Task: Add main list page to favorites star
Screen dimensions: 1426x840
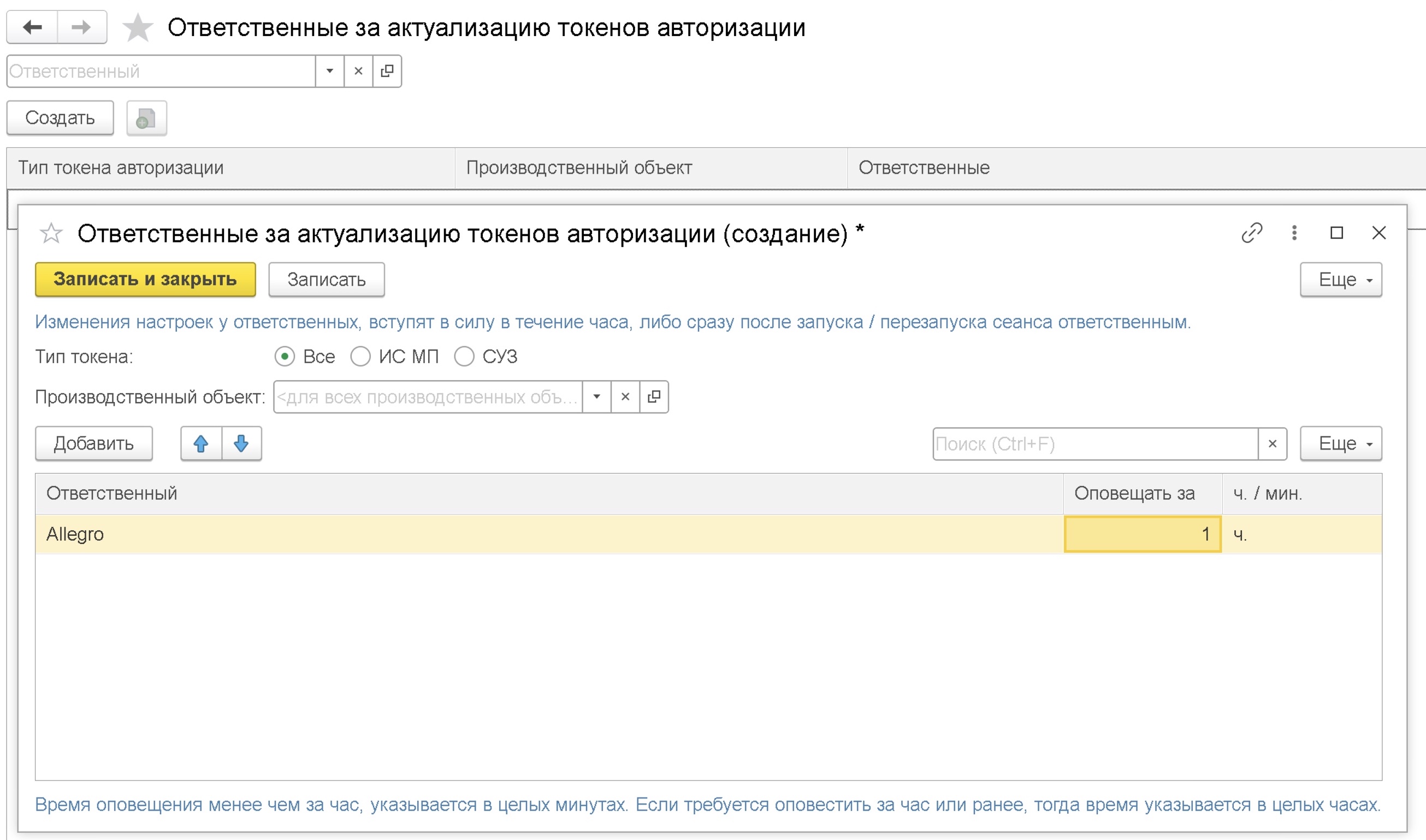Action: 138,28
